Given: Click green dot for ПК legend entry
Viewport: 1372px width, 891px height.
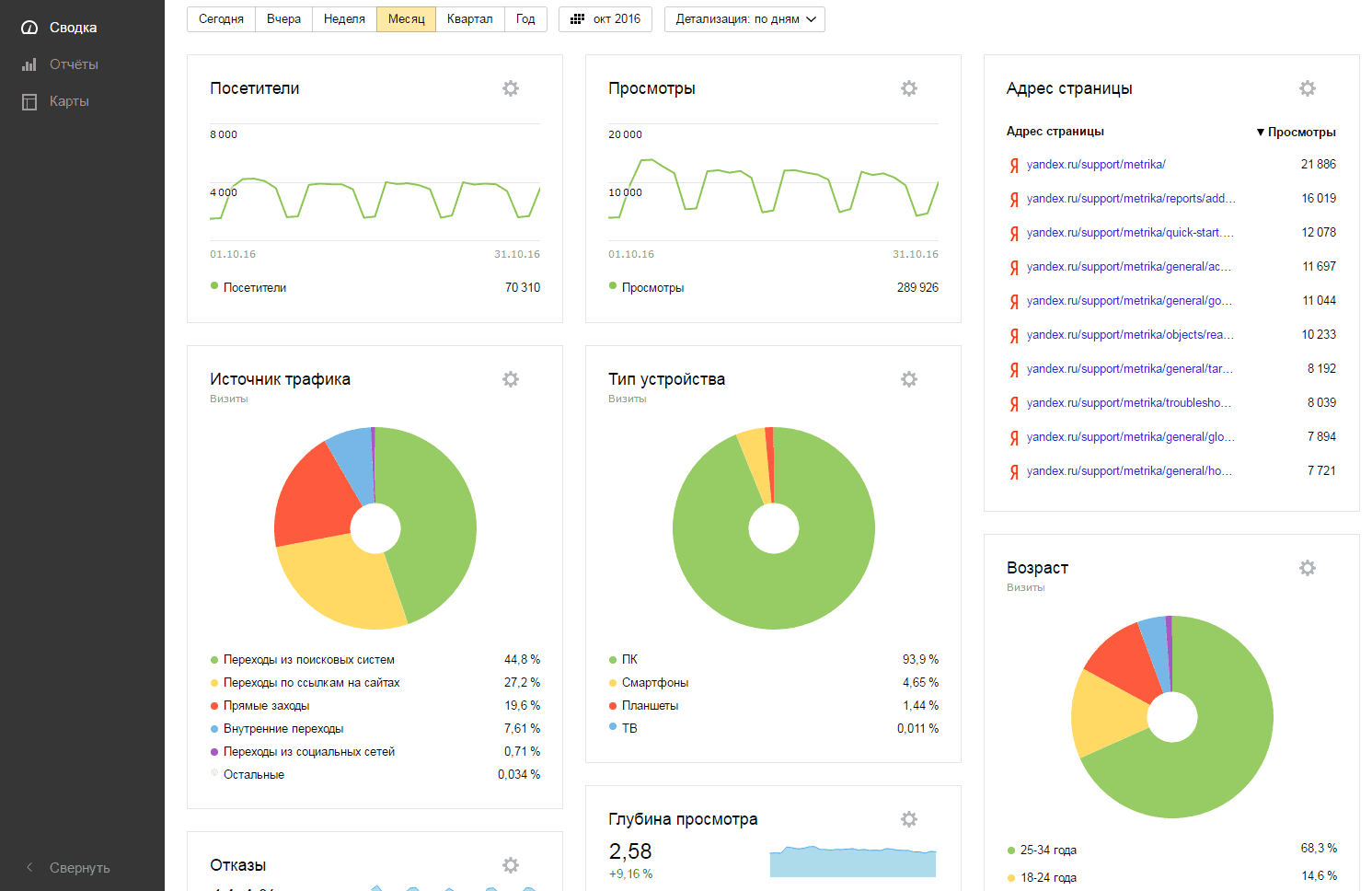Looking at the screenshot, I should (613, 659).
